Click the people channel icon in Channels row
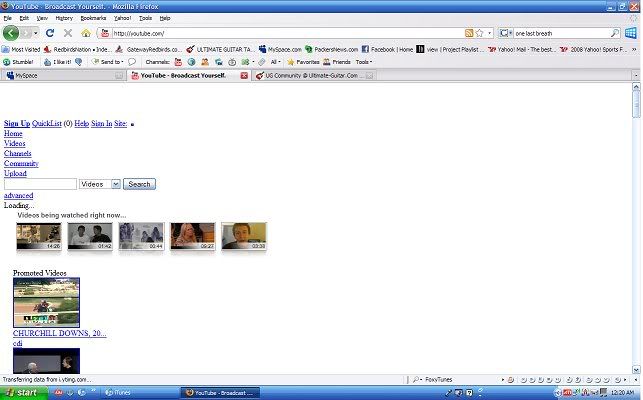Image resolution: width=643 pixels, height=400 pixels. point(205,62)
